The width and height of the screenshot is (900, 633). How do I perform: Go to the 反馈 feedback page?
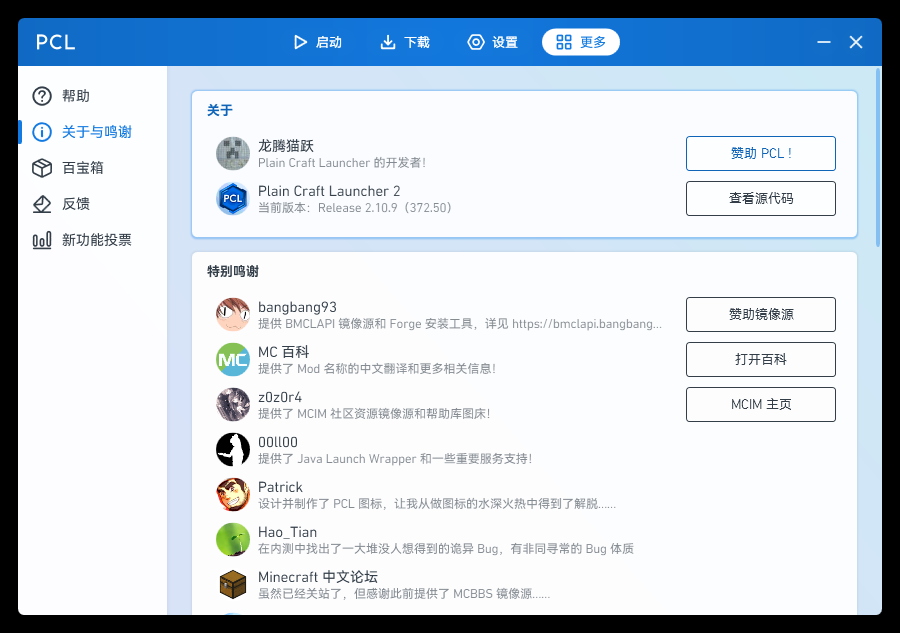(92, 204)
